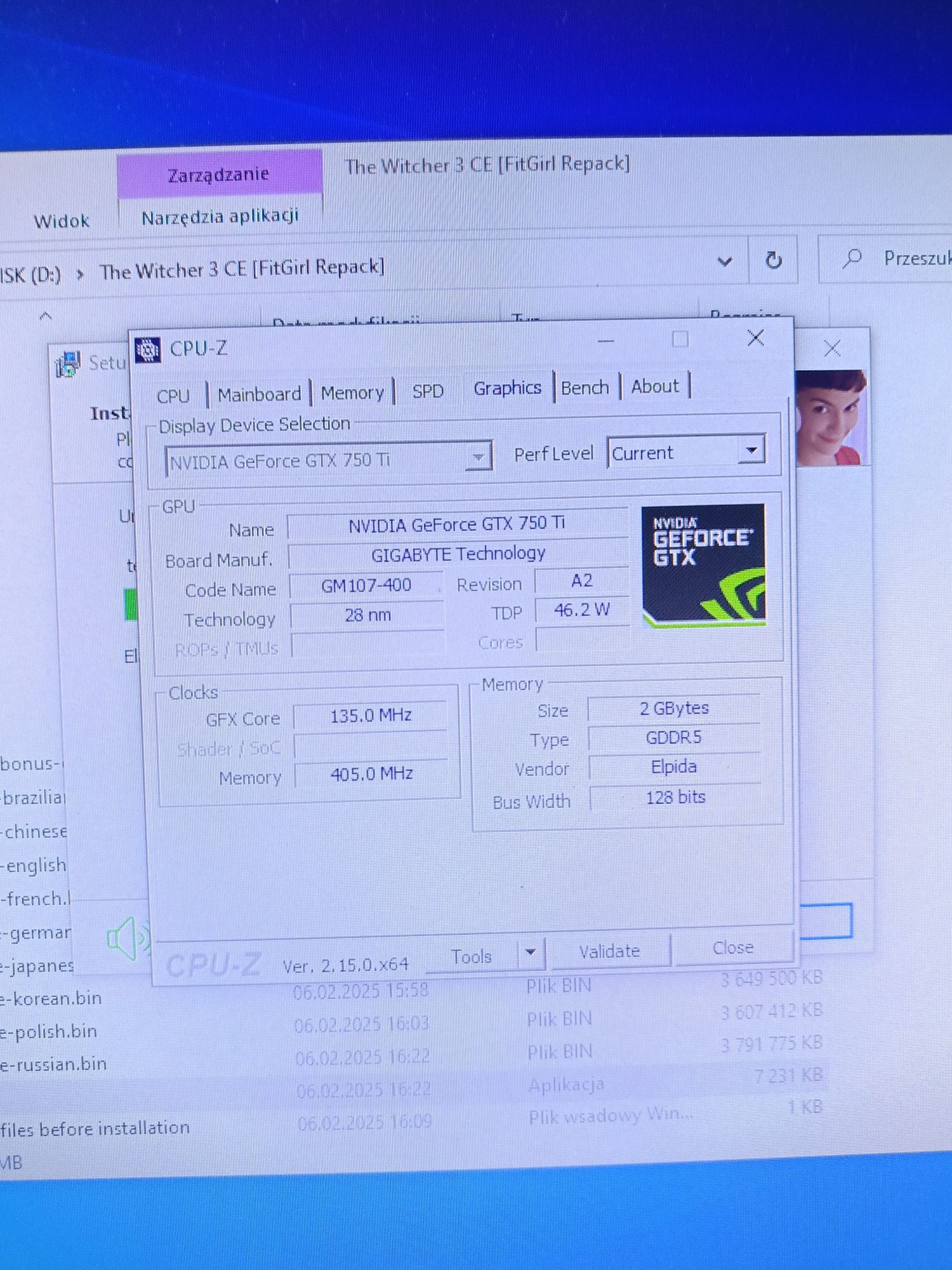Click the Close button in CPU-Z
Image resolution: width=952 pixels, height=1270 pixels.
(x=733, y=948)
